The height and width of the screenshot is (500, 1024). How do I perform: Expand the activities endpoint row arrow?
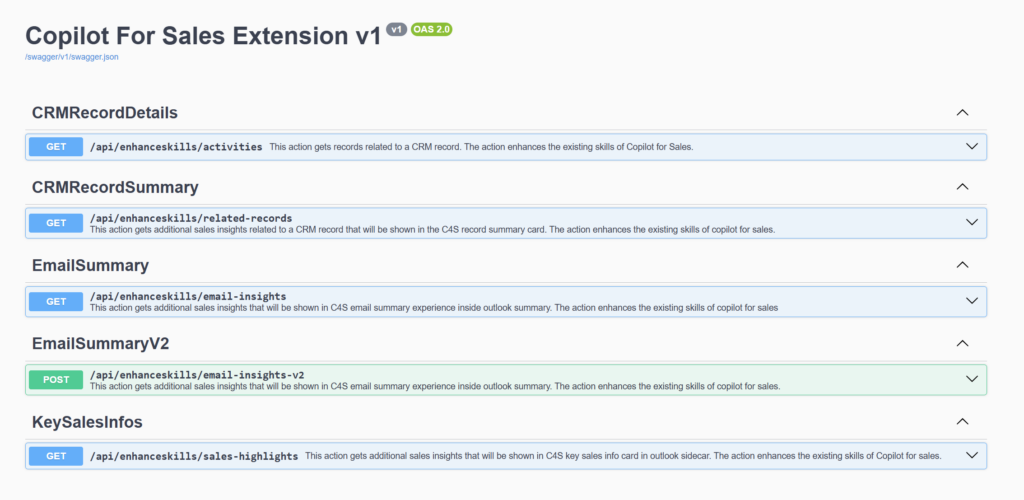click(x=971, y=146)
